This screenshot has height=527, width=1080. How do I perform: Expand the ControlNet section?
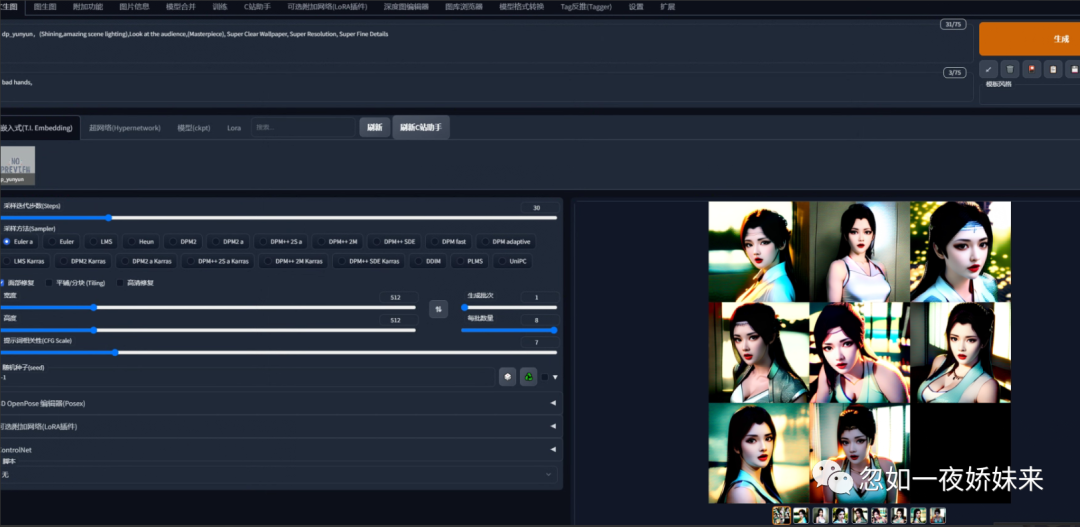281,450
